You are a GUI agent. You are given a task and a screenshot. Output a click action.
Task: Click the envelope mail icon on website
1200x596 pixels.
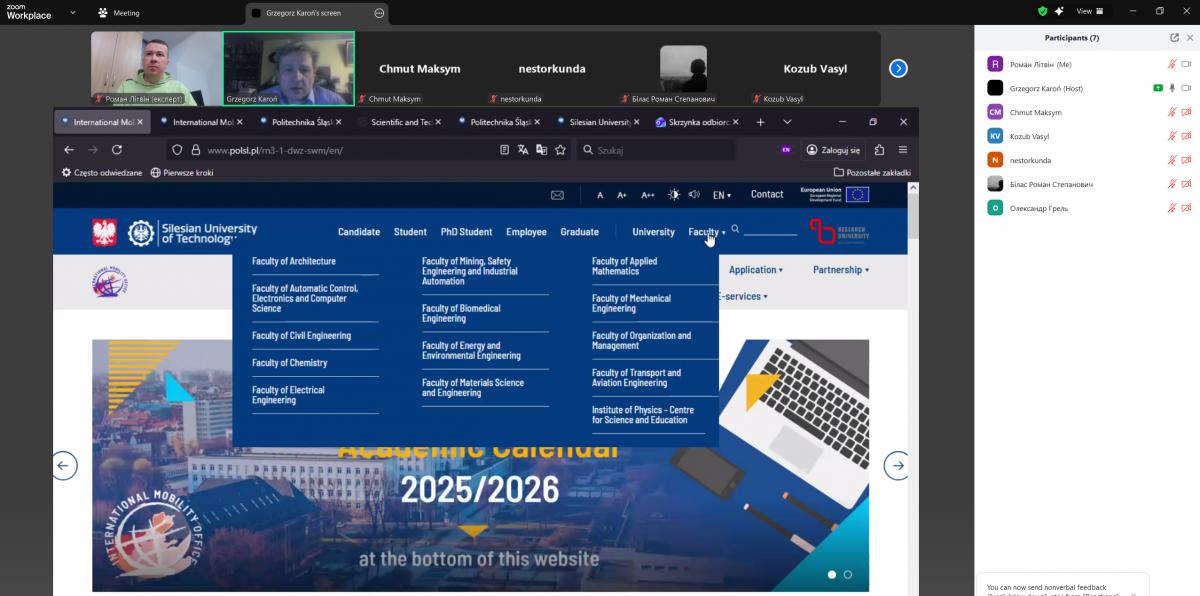(557, 195)
